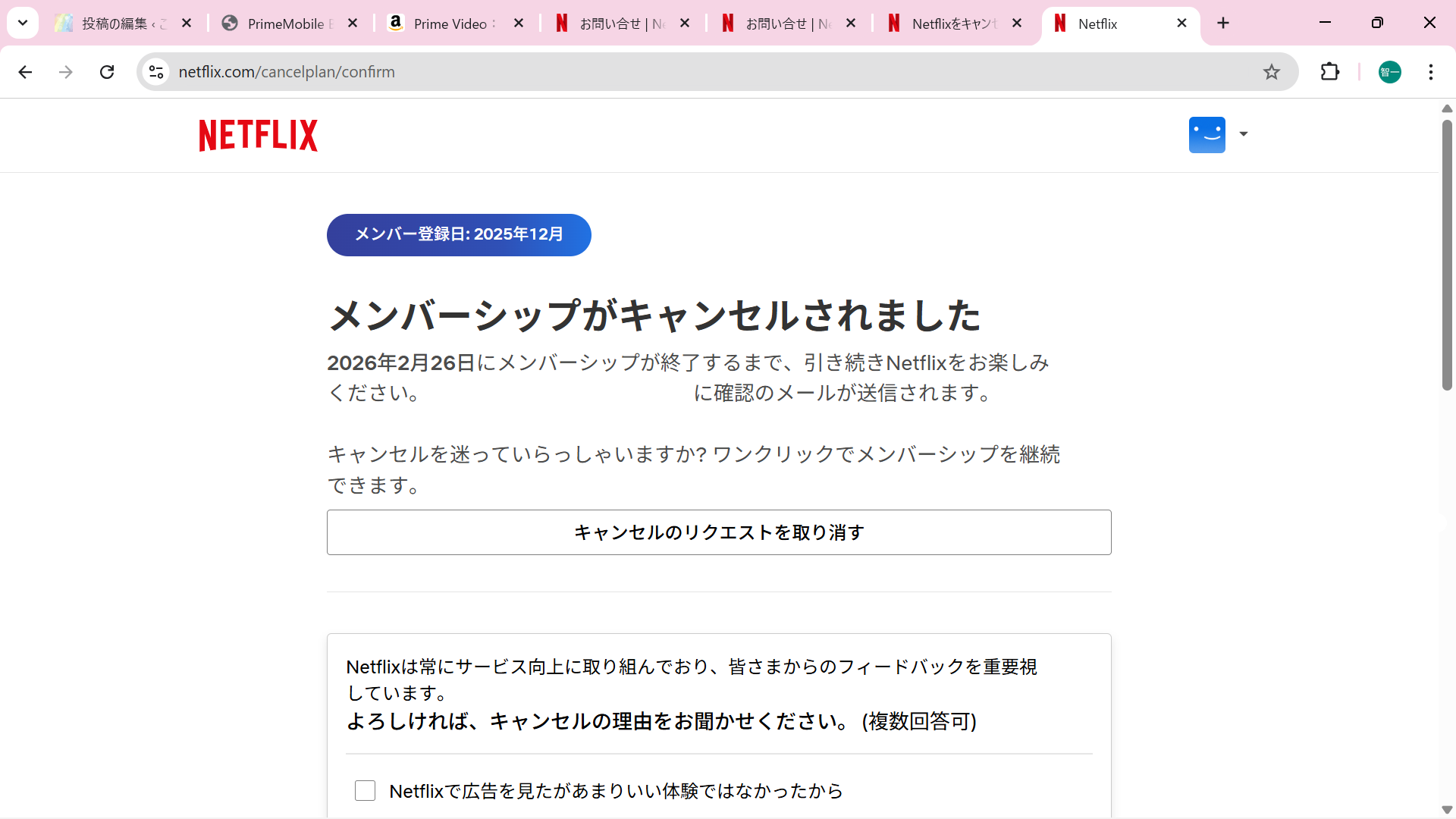Open the blue smiley profile avatar

point(1207,135)
